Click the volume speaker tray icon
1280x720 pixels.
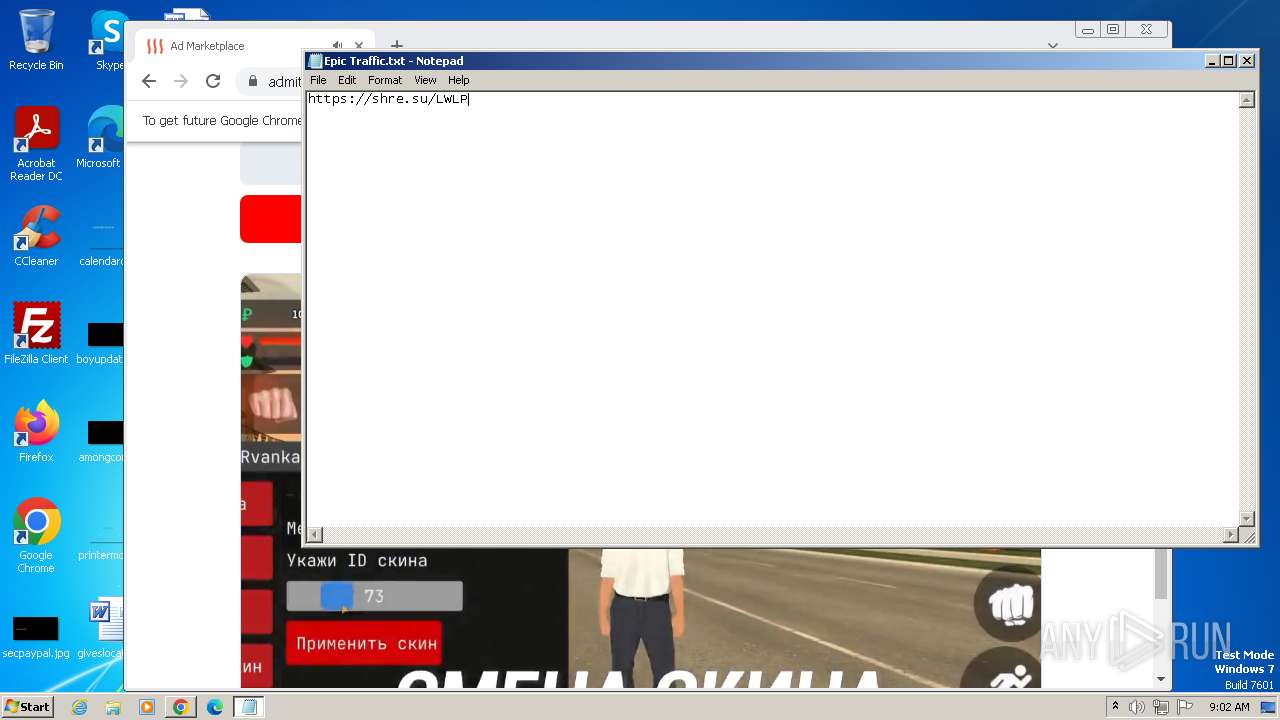click(x=1137, y=707)
